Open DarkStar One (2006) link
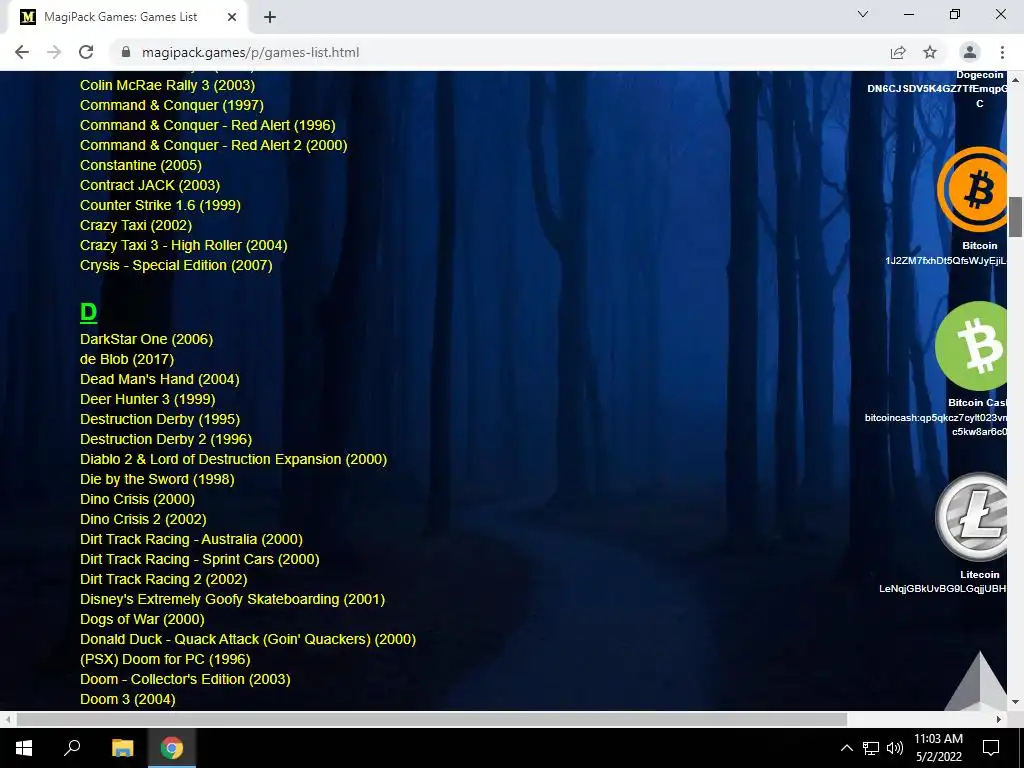This screenshot has height=768, width=1024. (146, 339)
